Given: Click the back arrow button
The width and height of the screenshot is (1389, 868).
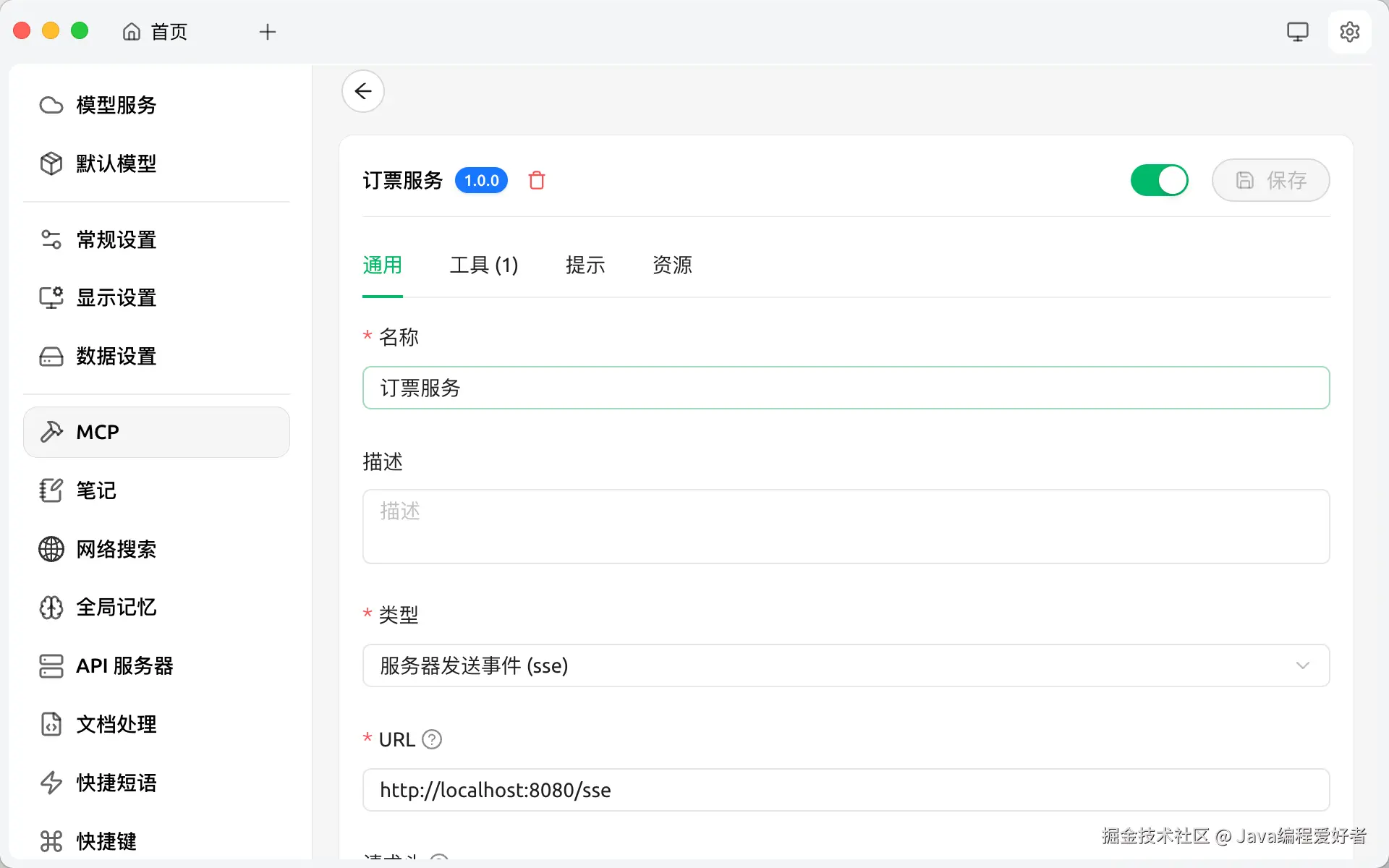Looking at the screenshot, I should point(363,91).
